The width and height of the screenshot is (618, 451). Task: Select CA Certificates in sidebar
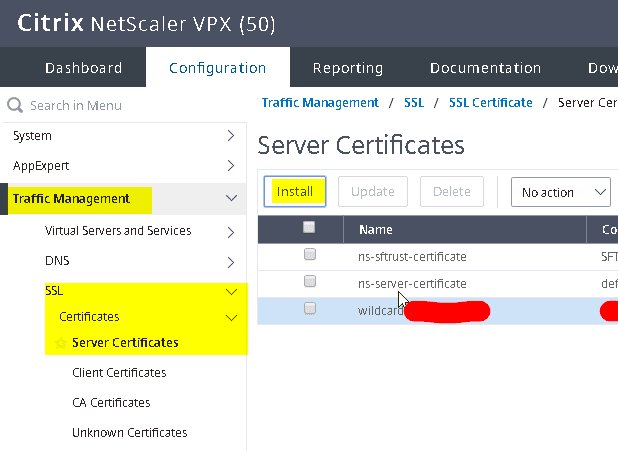point(111,403)
